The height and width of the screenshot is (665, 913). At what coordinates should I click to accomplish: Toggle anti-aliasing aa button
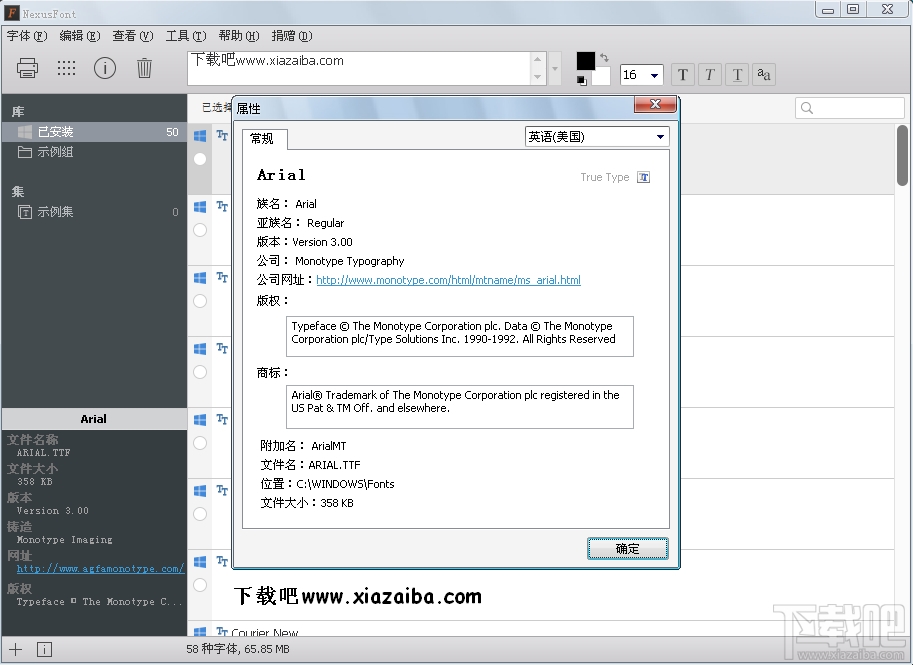tap(764, 75)
